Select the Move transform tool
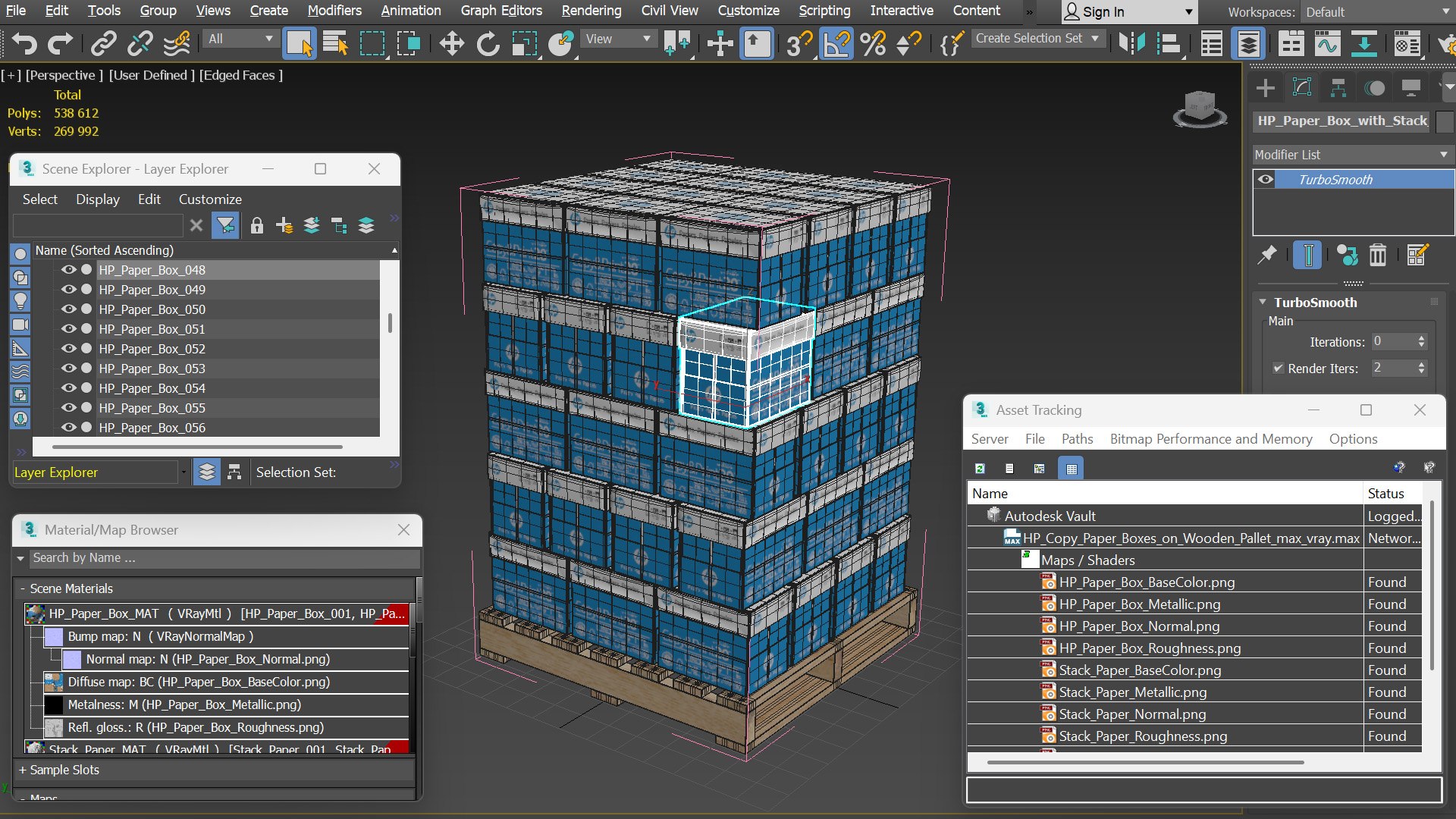 pyautogui.click(x=451, y=43)
